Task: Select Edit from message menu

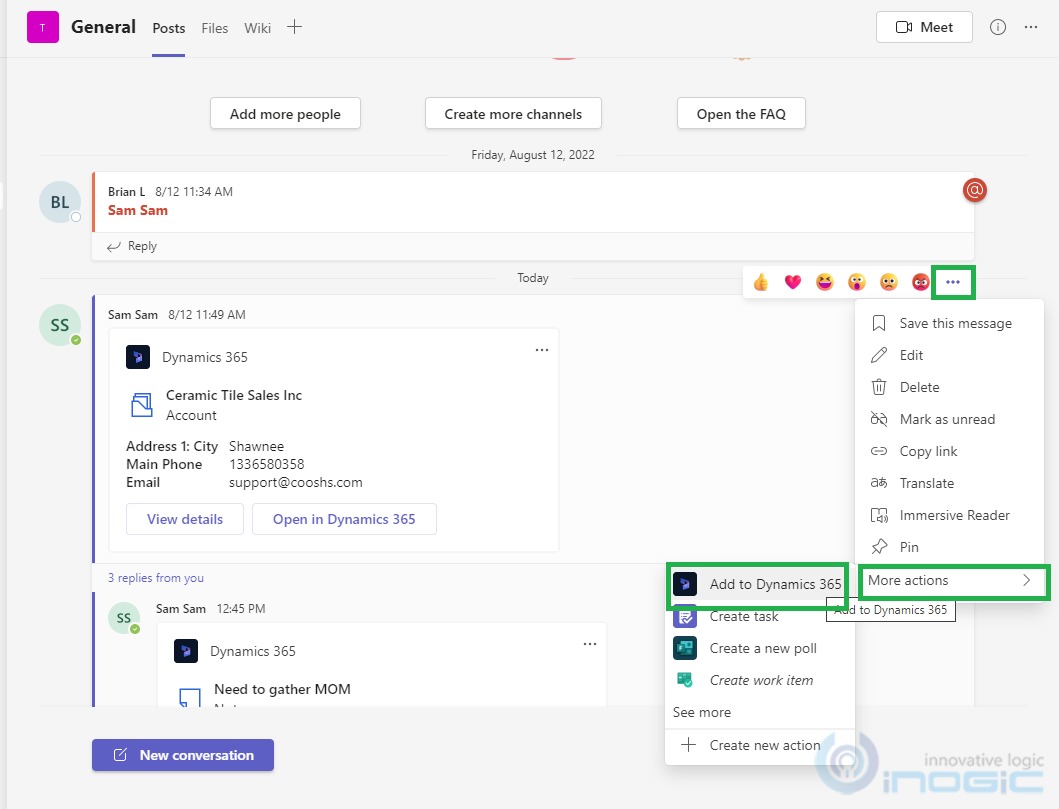Action: [x=950, y=355]
